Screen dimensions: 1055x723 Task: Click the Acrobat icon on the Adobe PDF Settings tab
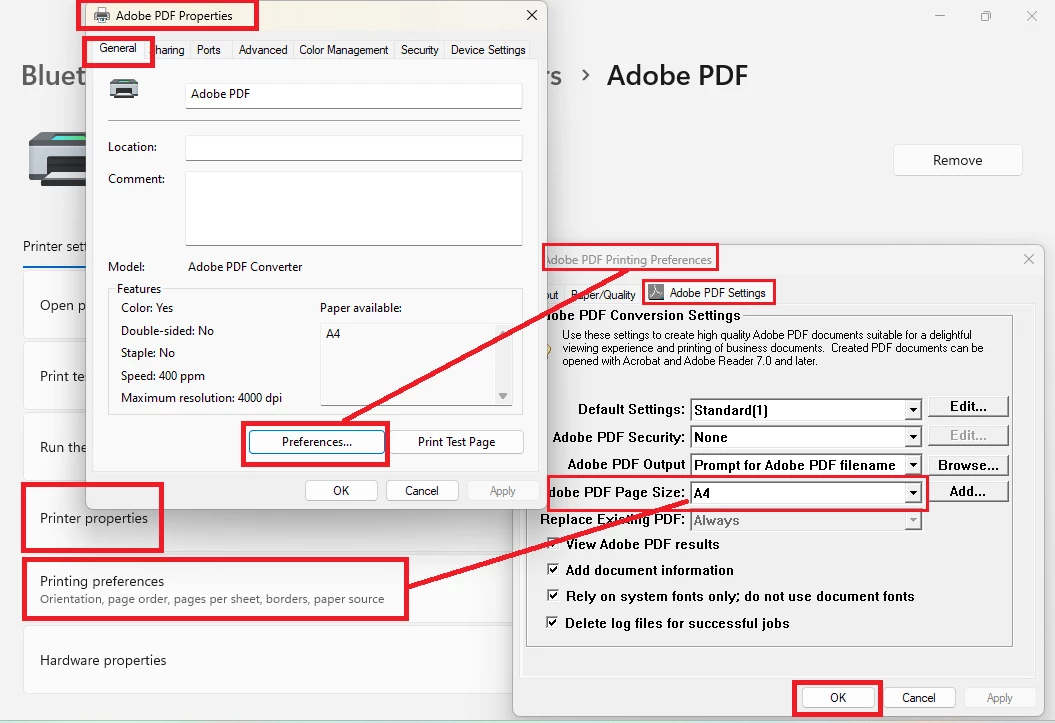[x=656, y=292]
